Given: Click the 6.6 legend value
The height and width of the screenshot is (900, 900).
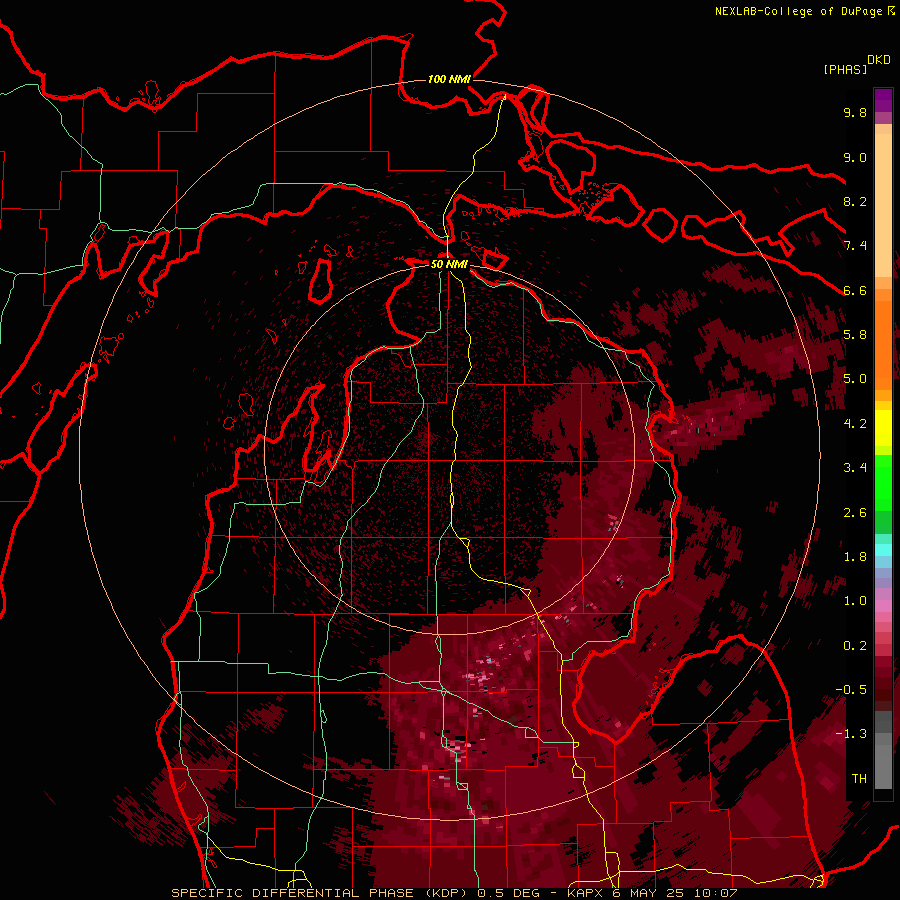Looking at the screenshot, I should pos(855,290).
